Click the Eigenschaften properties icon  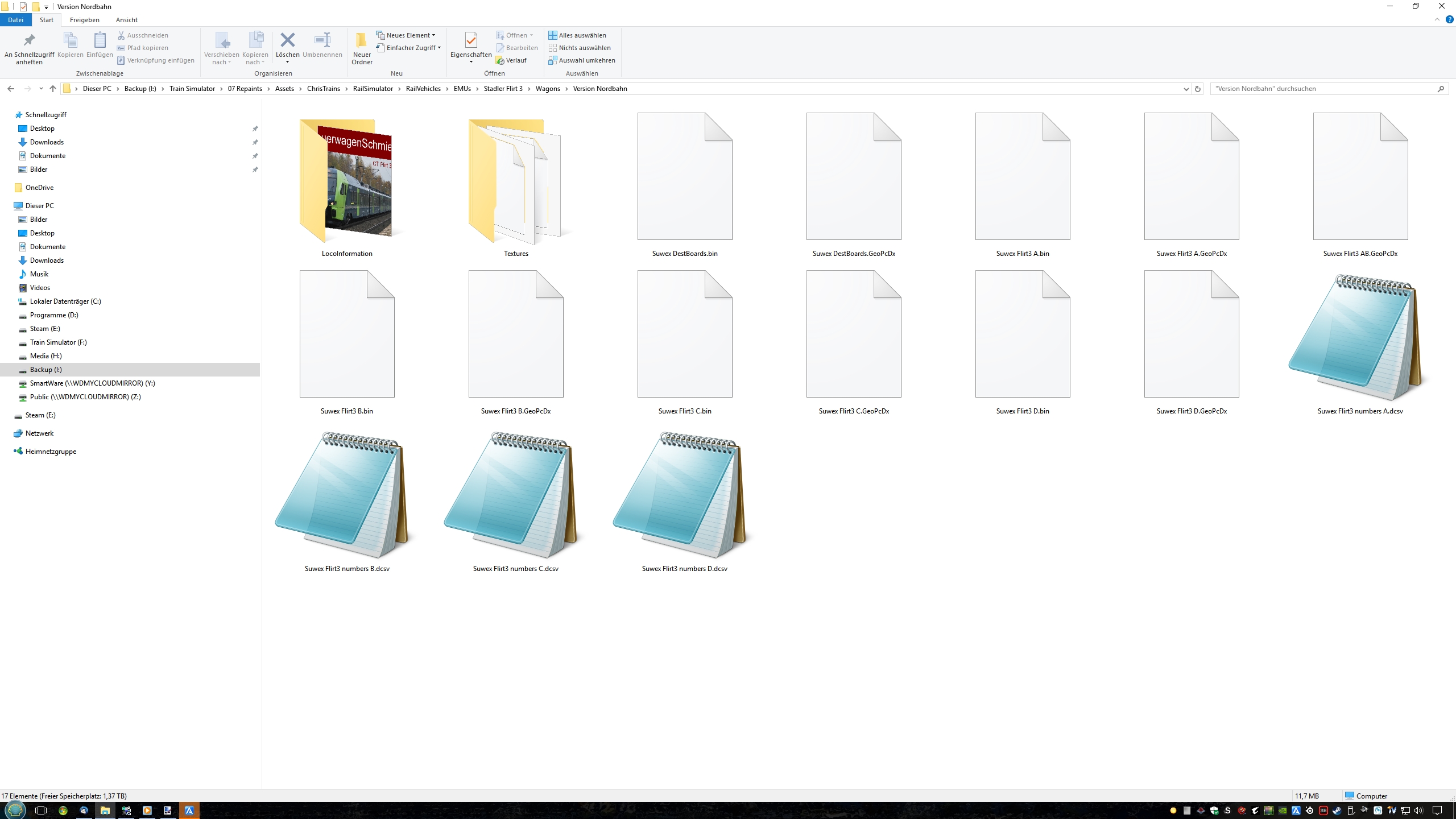pyautogui.click(x=470, y=41)
